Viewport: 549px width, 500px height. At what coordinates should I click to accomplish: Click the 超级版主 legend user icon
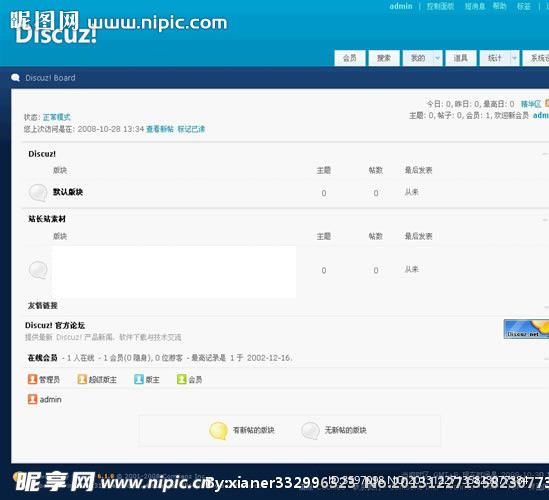(82, 379)
